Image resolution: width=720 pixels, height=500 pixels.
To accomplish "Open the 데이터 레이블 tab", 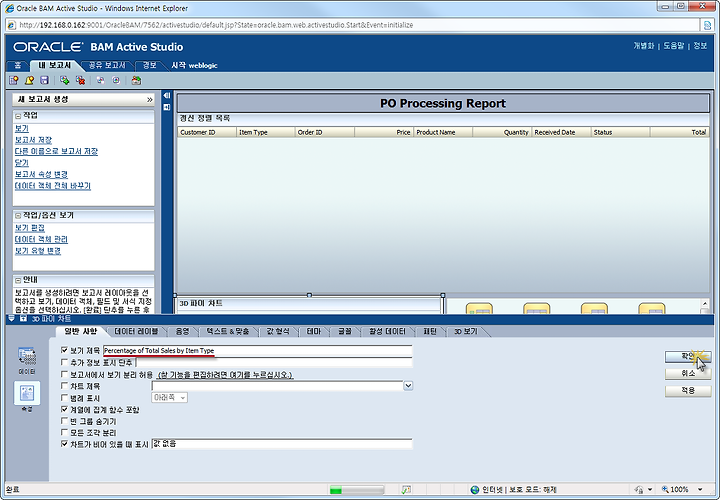I will point(136,331).
